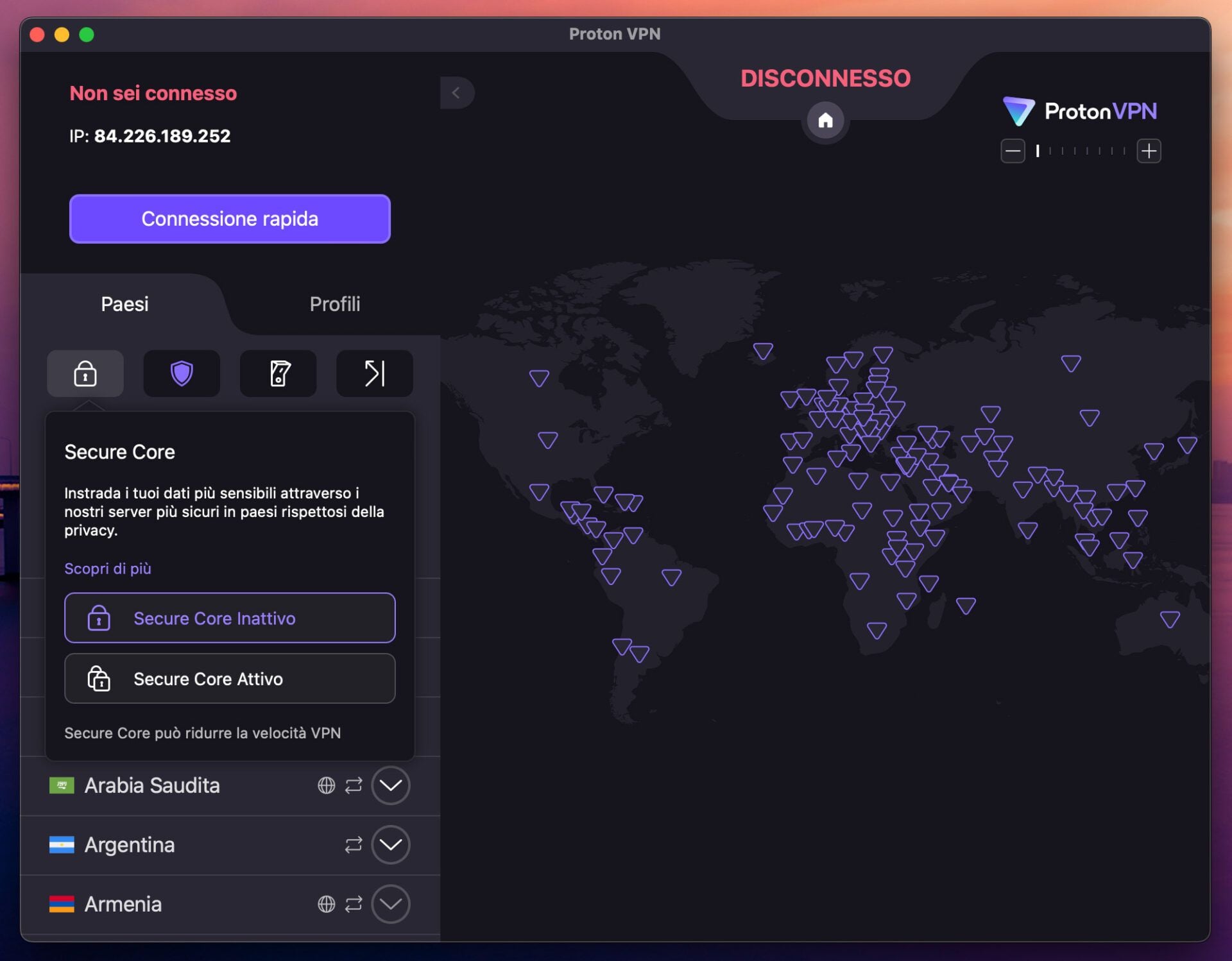Click the Arabia Saudita globe icon
Image resolution: width=1232 pixels, height=961 pixels.
pos(326,785)
